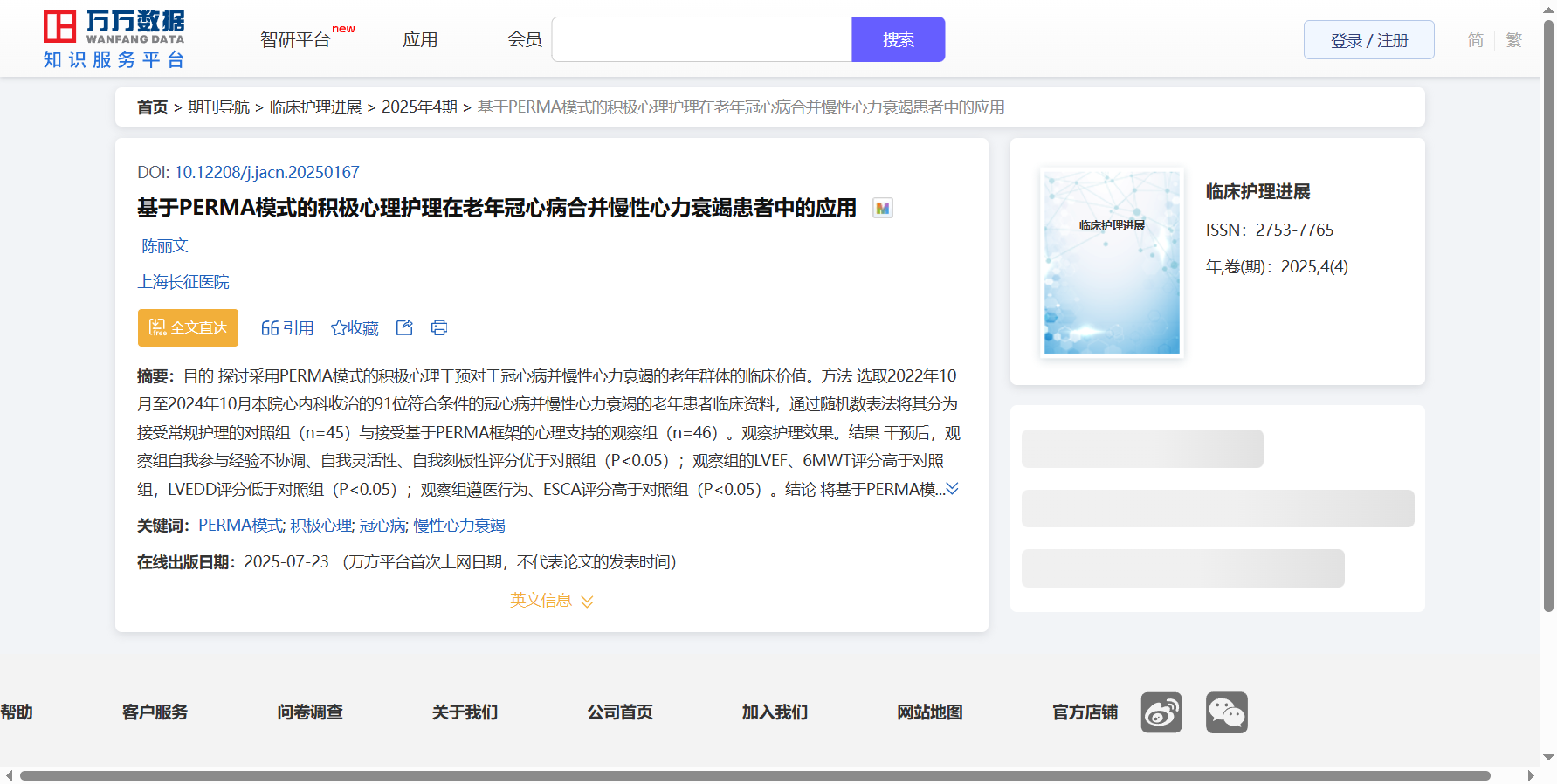This screenshot has height=784, width=1557.
Task: Open journal title 临床护理进展 in sidebar
Action: 1258,191
